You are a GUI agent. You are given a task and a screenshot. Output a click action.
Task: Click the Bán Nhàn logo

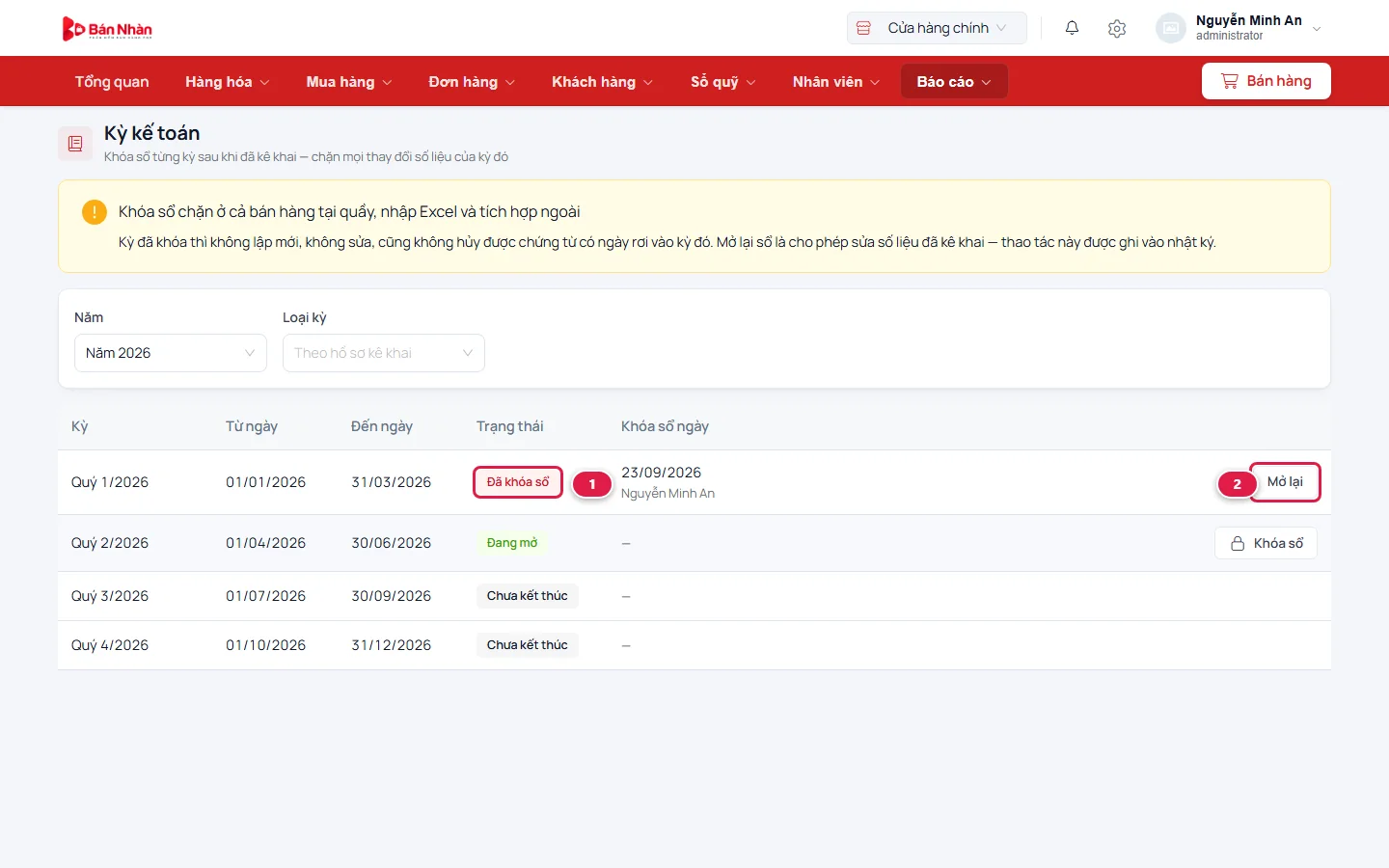107,29
